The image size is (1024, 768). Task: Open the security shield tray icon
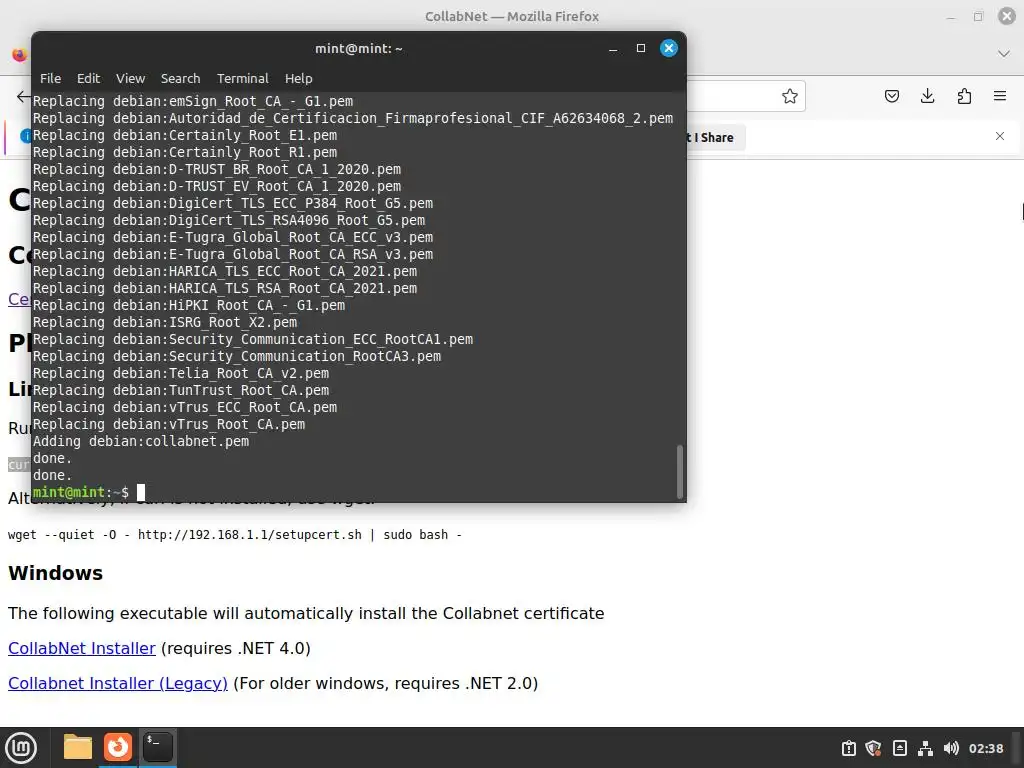coord(874,748)
